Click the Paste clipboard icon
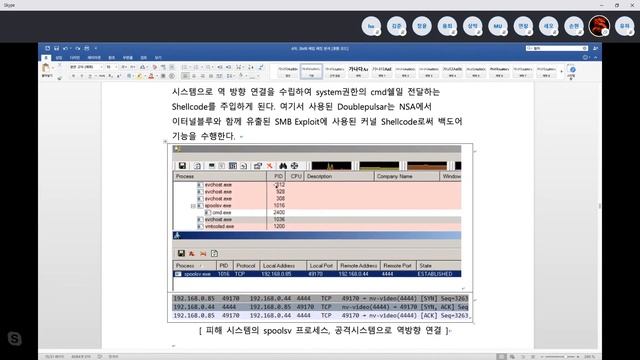The width and height of the screenshot is (640, 360). (46, 67)
